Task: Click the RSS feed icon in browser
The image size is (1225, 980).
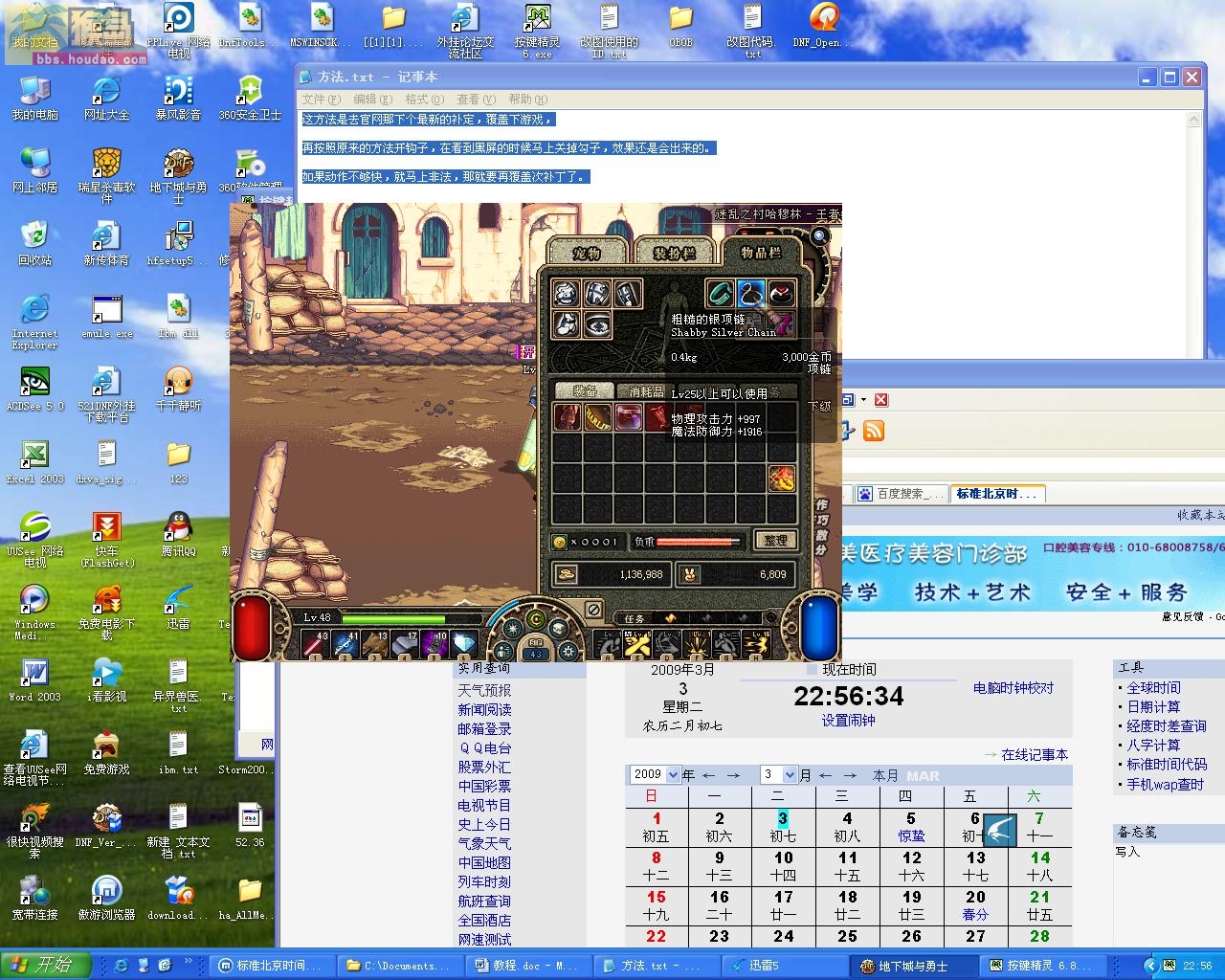Action: click(874, 432)
